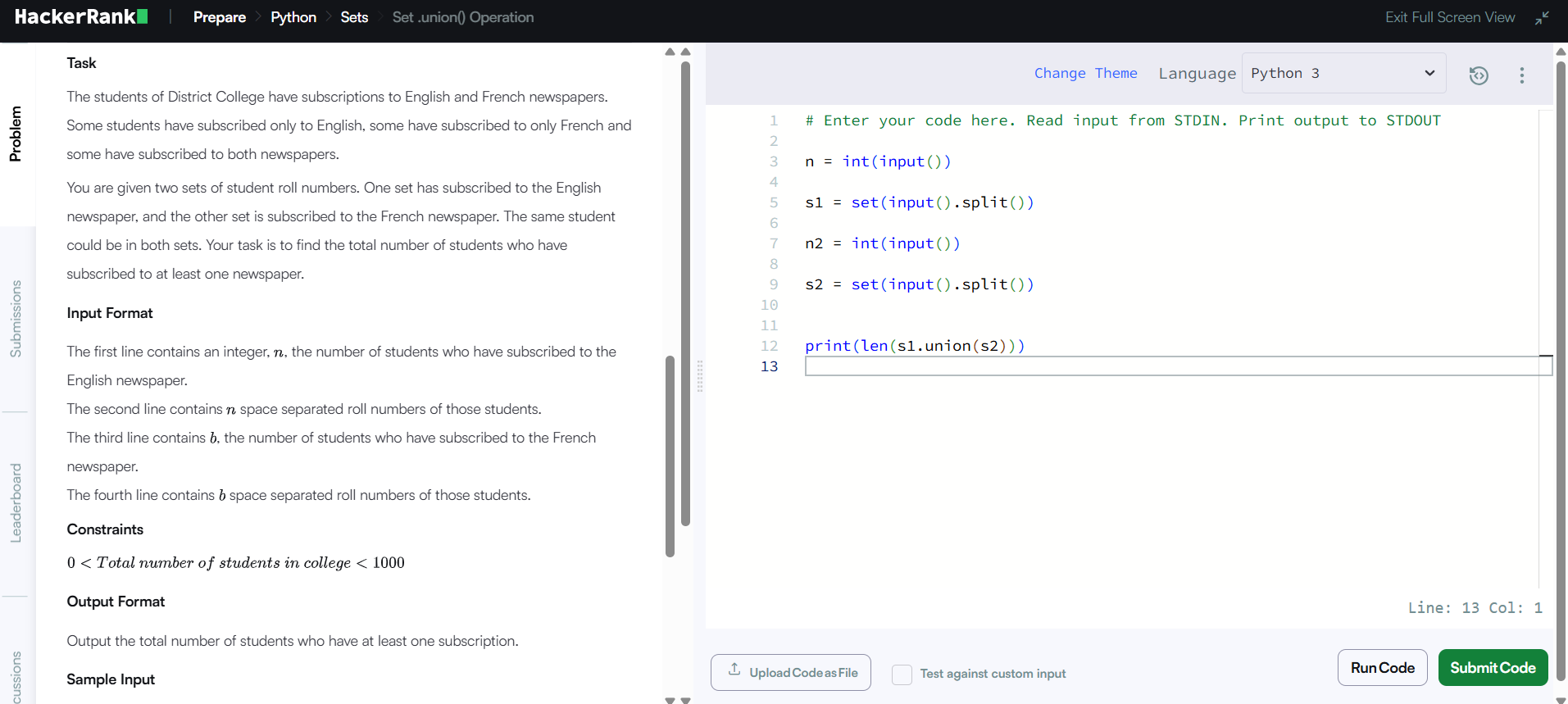Click the constraint formula text
1568x704 pixels.
tap(236, 563)
